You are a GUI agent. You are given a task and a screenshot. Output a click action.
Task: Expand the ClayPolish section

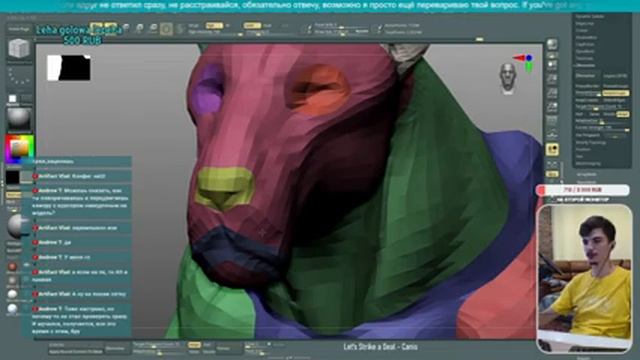[585, 44]
